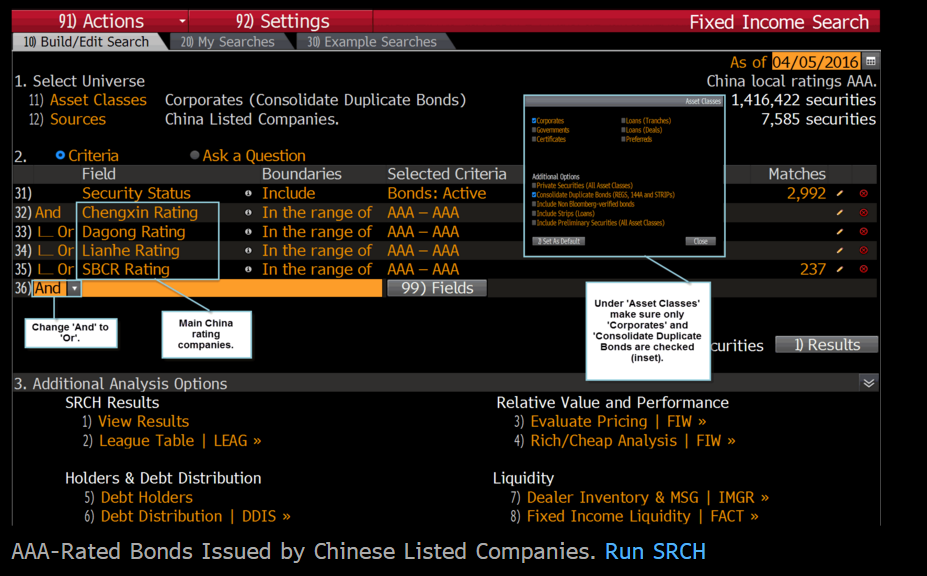Click the pencil icon on the Chengxin Rating row

pos(840,212)
